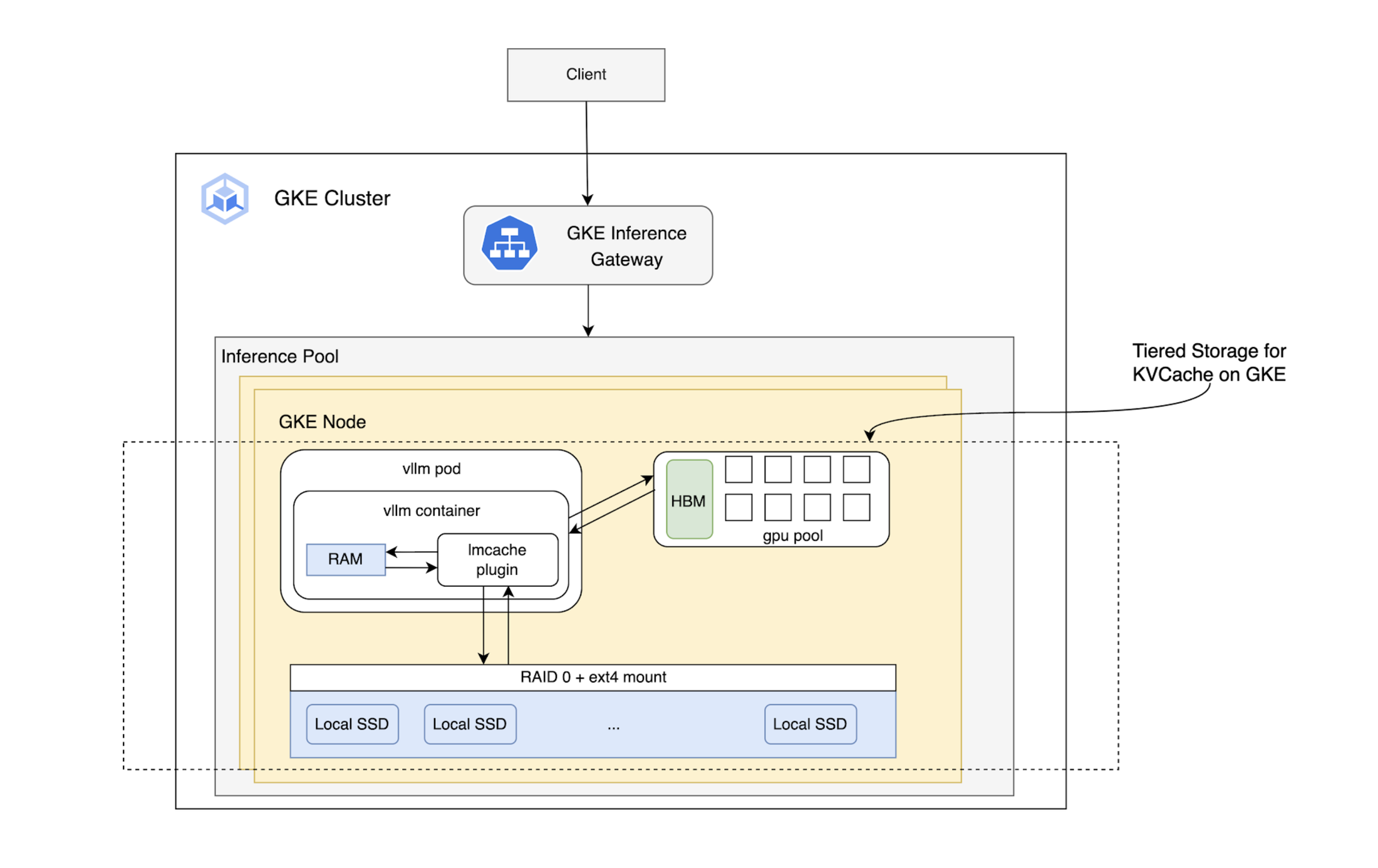Toggle visibility of the GKE Node layer
Image resolution: width=1378 pixels, height=868 pixels.
click(x=323, y=421)
